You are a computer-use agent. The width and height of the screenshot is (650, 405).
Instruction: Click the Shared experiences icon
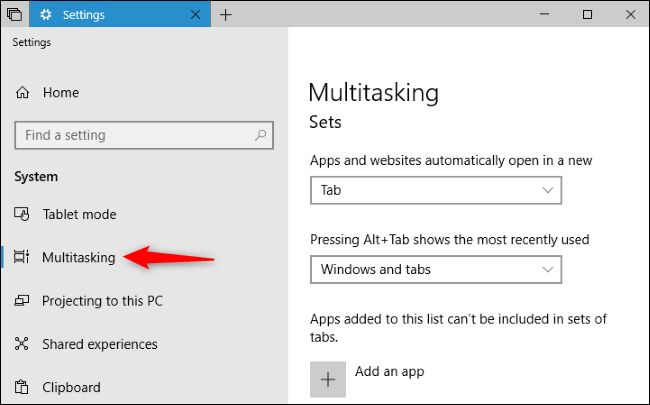22,344
